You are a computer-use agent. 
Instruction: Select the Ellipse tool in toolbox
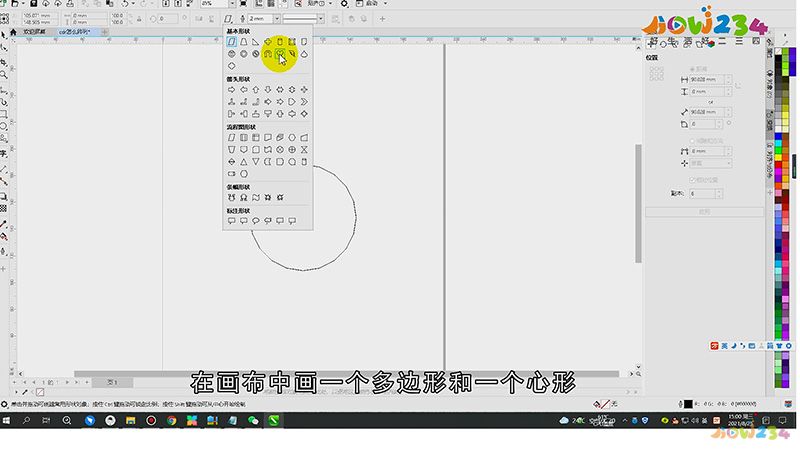point(4,126)
